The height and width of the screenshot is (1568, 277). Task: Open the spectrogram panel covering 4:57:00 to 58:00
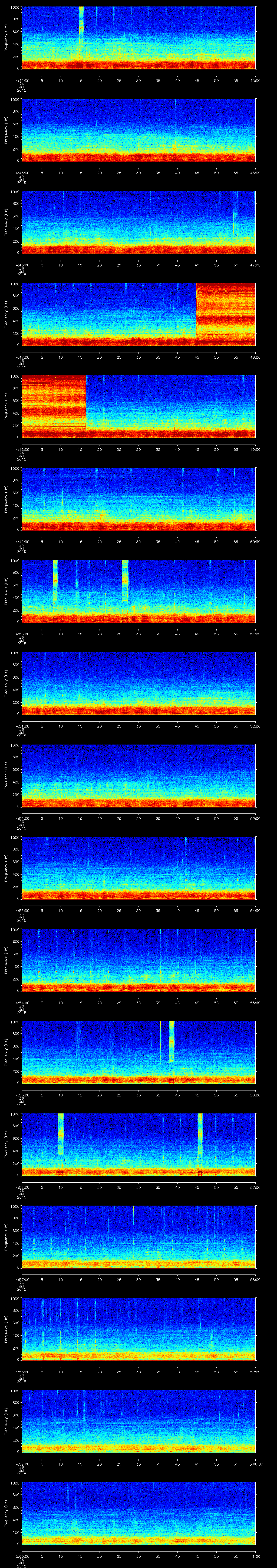138,1237
